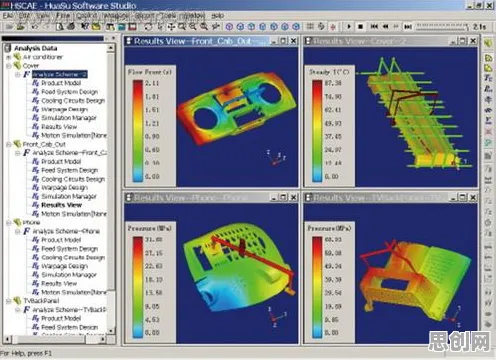Select the rotate view tool
The height and width of the screenshot is (360, 496).
[x=148, y=27]
